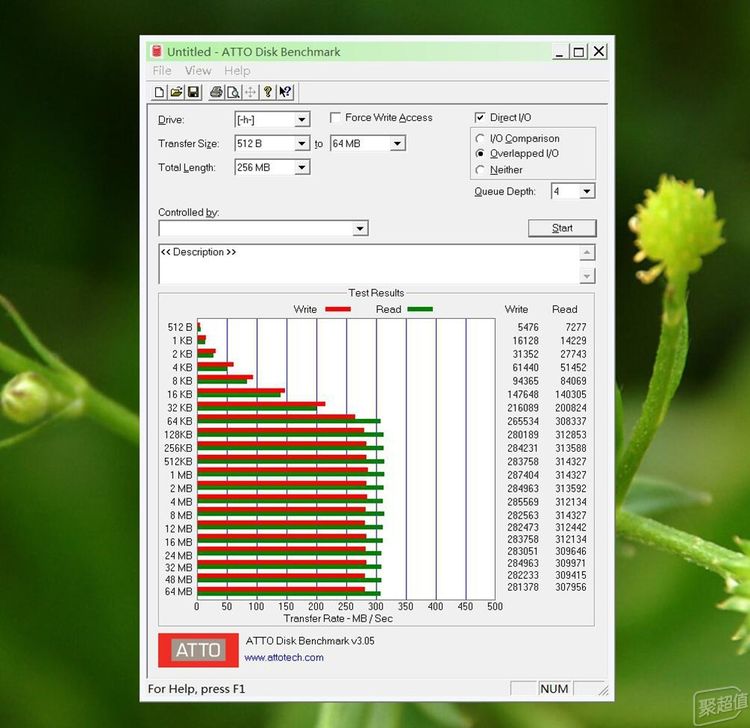Click the read value 7277

pyautogui.click(x=575, y=327)
